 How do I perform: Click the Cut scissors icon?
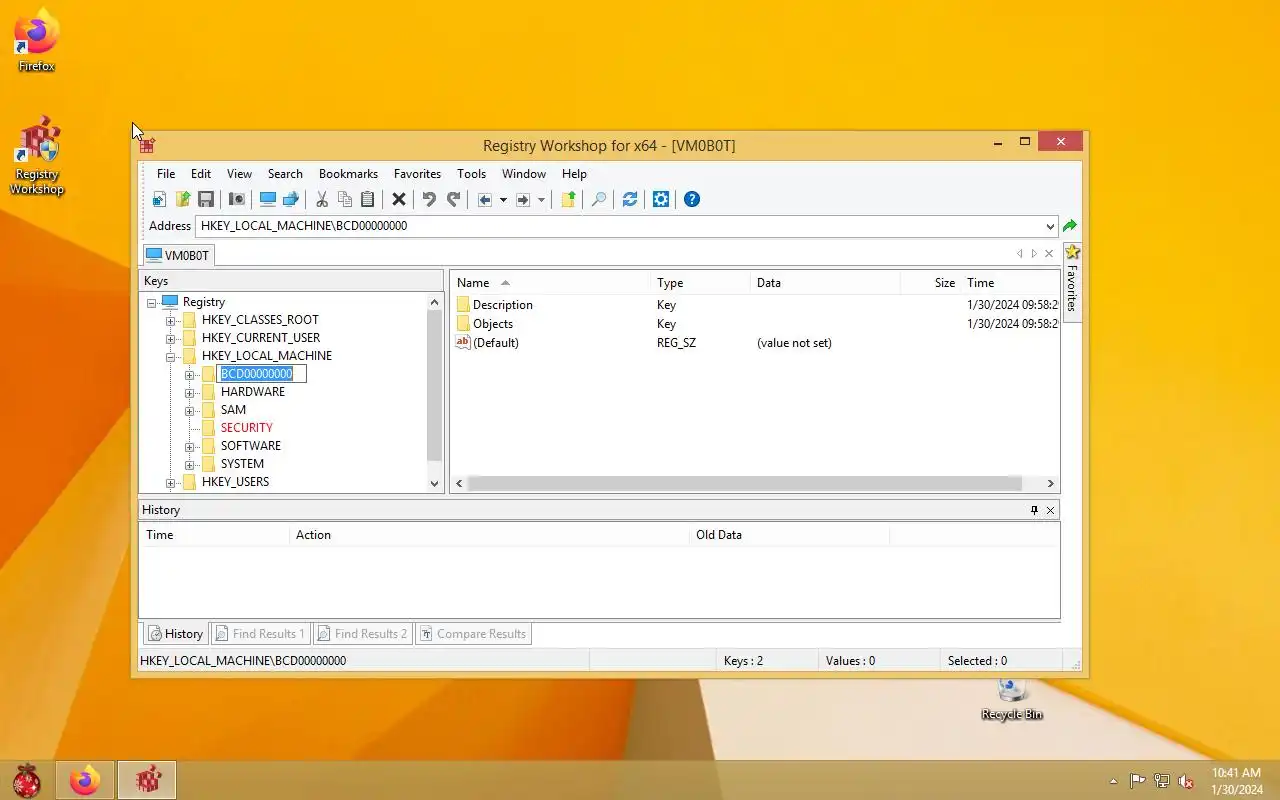[x=322, y=199]
